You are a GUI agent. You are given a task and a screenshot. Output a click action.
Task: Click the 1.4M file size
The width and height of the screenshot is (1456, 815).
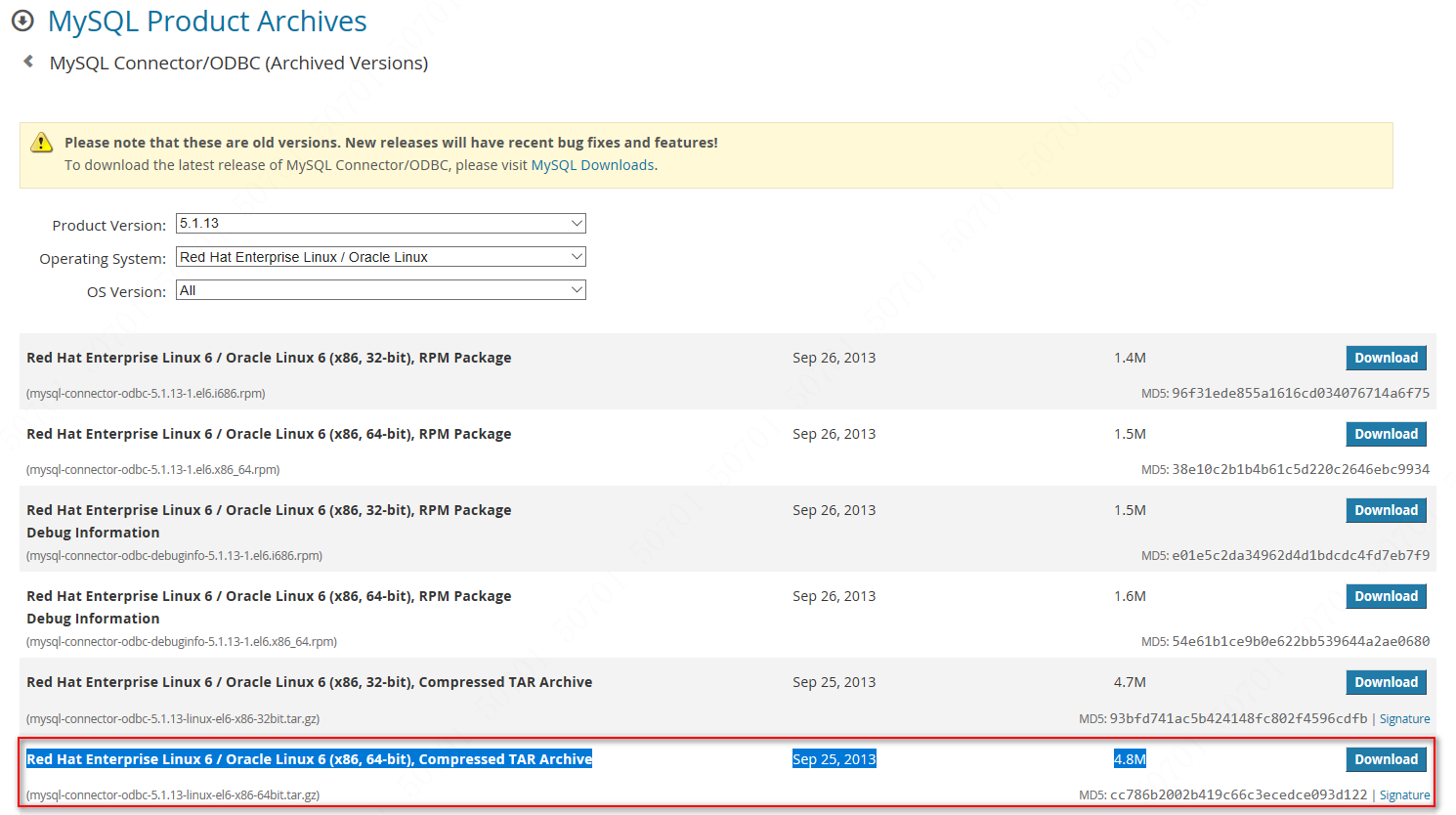(1130, 358)
